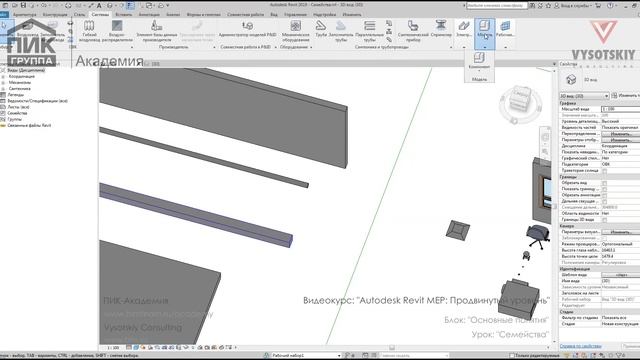This screenshot has width=640, height=360.
Task: Switch to the Structure (Конструкция) ribbon tab
Action: pos(55,15)
